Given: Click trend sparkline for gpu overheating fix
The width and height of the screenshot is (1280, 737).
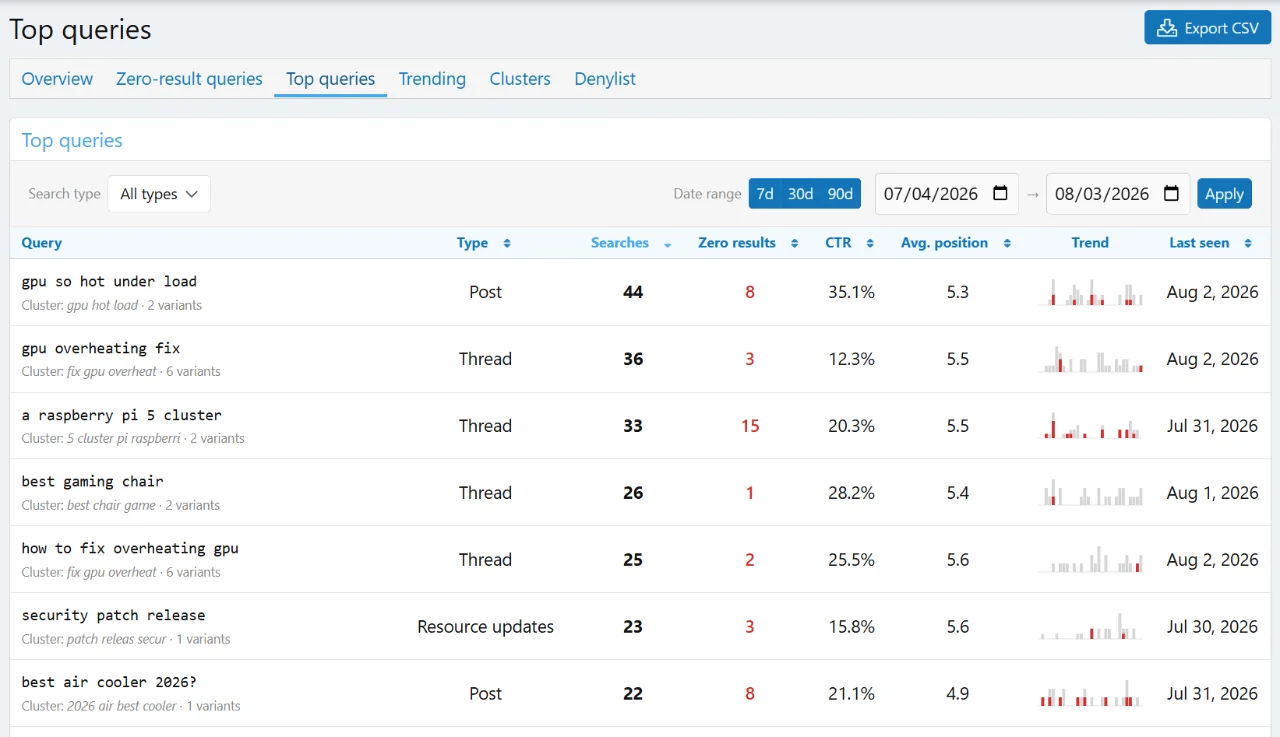Looking at the screenshot, I should coord(1090,359).
